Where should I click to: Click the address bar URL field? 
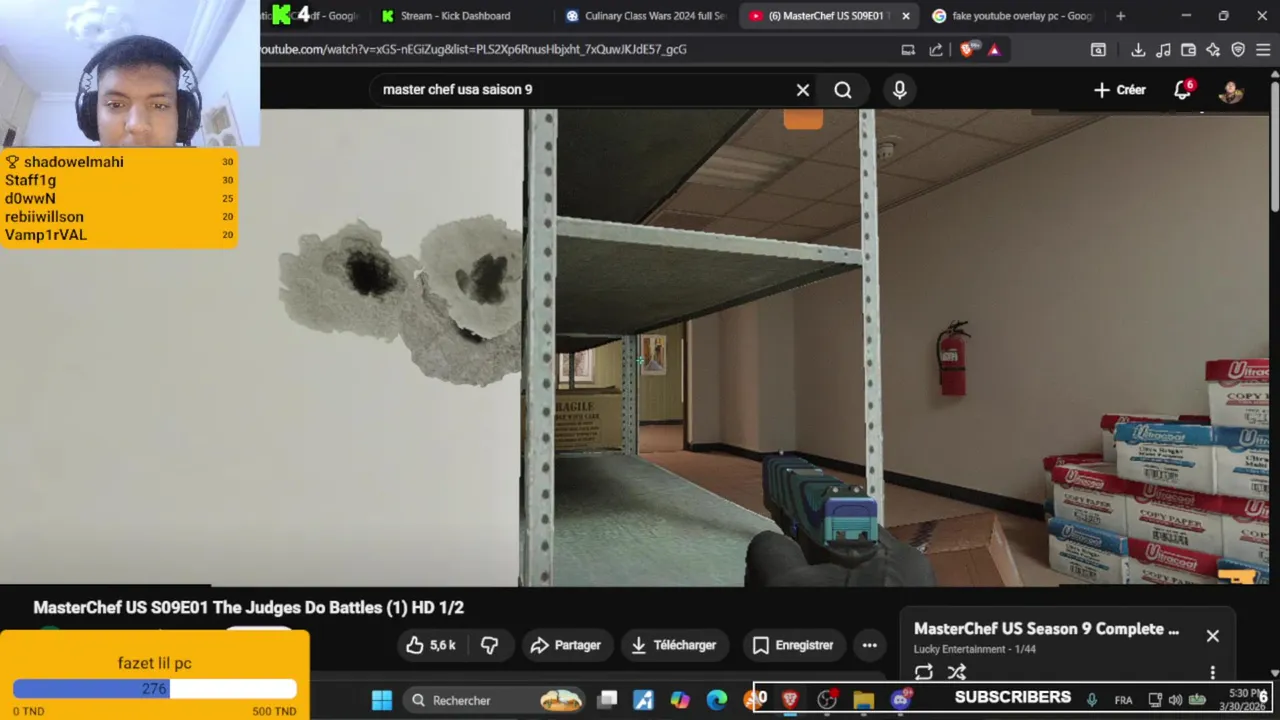(x=573, y=49)
